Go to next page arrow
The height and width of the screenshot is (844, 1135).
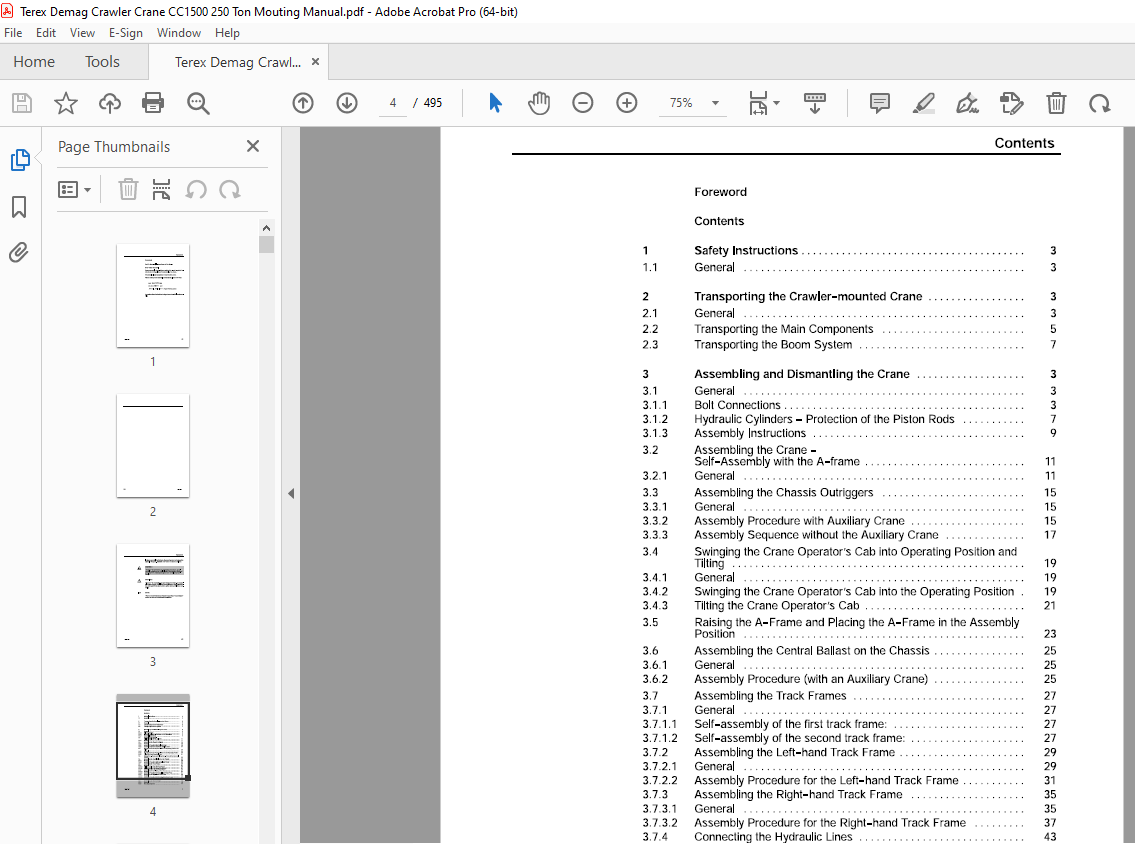click(x=347, y=104)
